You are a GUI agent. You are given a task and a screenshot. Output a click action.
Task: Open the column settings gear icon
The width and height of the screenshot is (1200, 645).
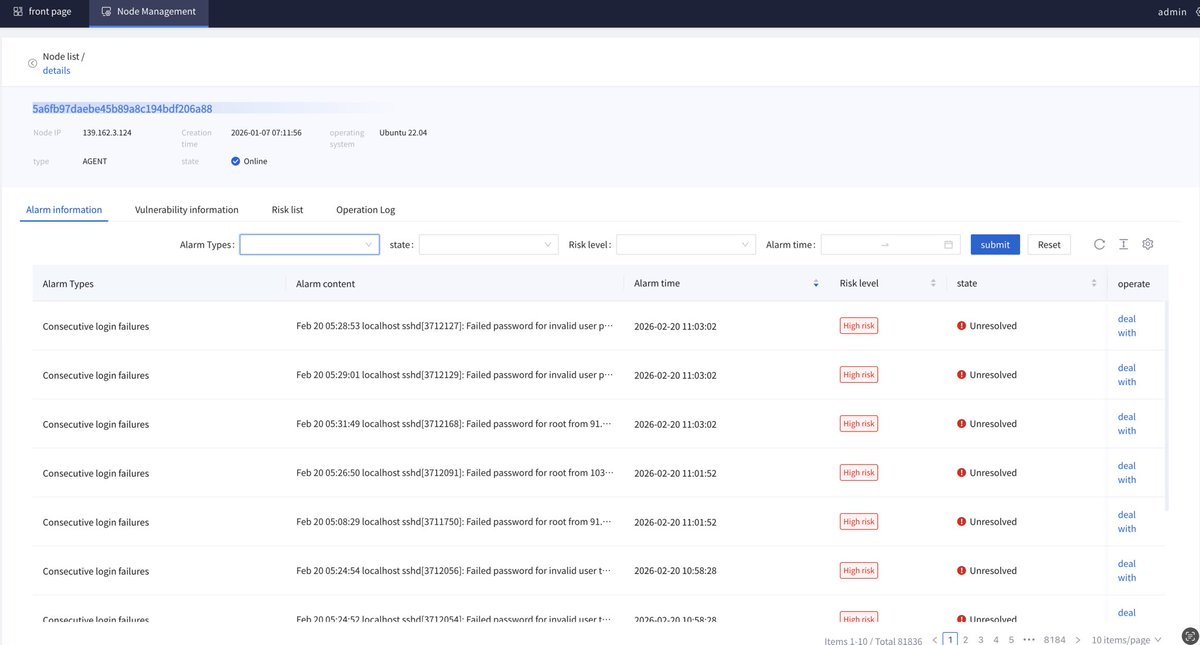point(1147,243)
